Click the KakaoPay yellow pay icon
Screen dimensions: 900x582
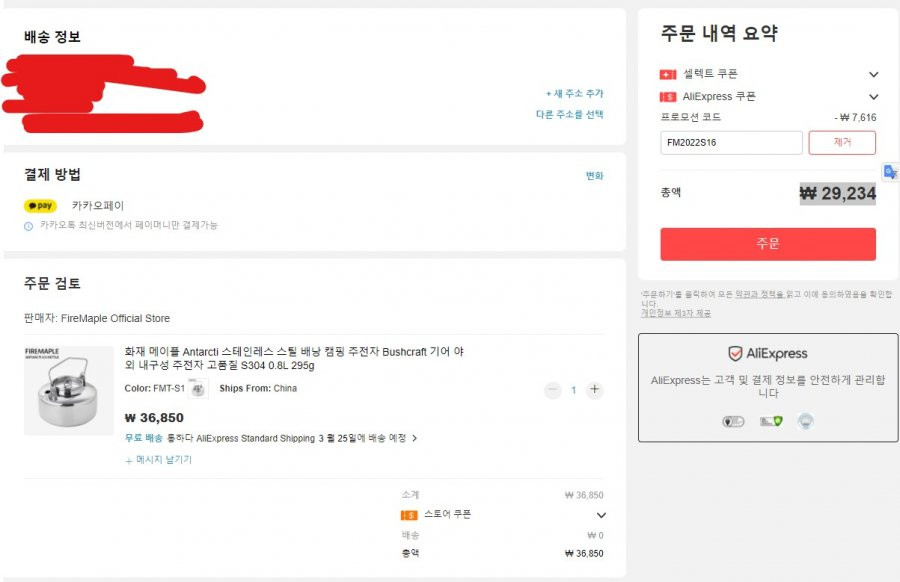[40, 205]
